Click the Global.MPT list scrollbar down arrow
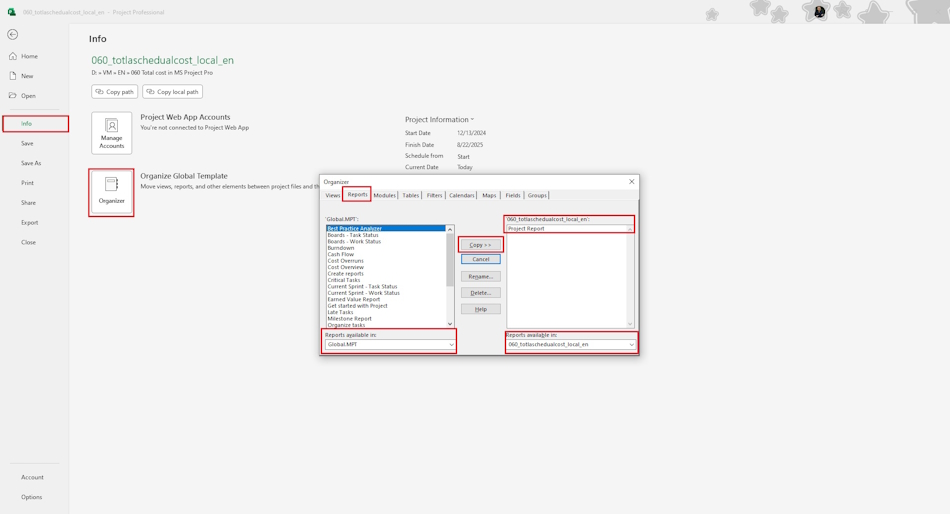950x514 pixels. tap(450, 324)
